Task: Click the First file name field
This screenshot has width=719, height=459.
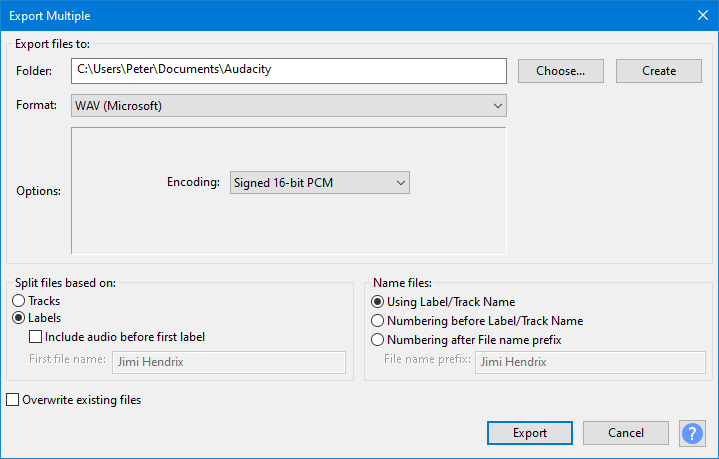Action: point(229,362)
